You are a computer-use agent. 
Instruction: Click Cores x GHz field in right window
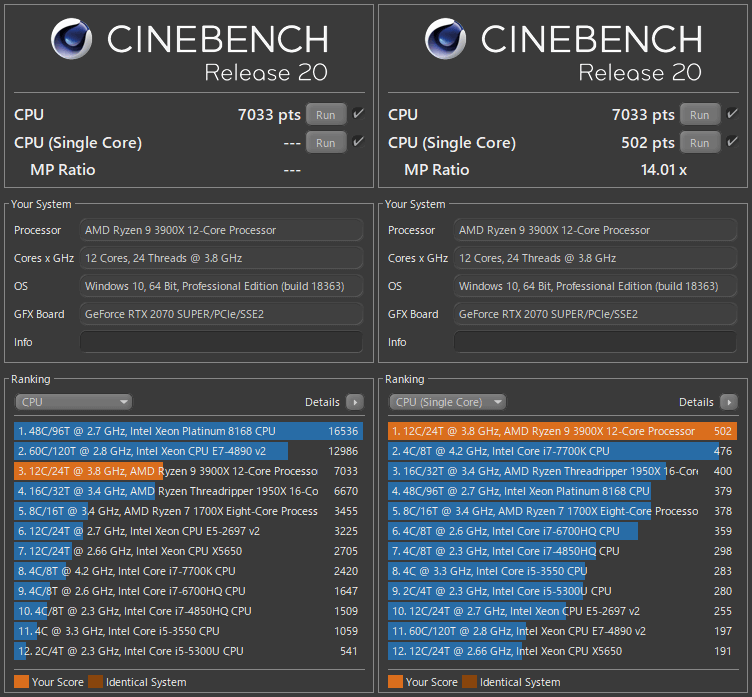(x=595, y=258)
